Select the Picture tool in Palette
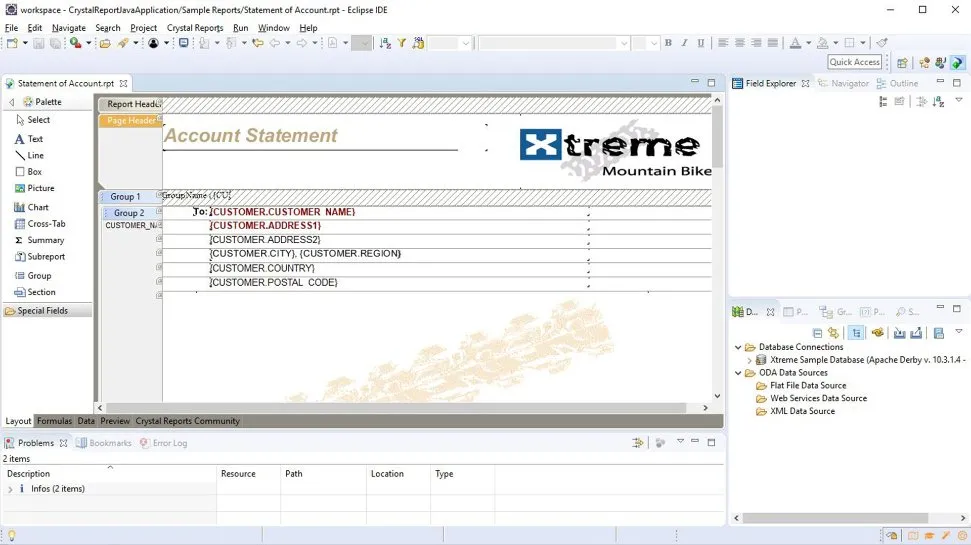The width and height of the screenshot is (971, 545). pyautogui.click(x=34, y=188)
